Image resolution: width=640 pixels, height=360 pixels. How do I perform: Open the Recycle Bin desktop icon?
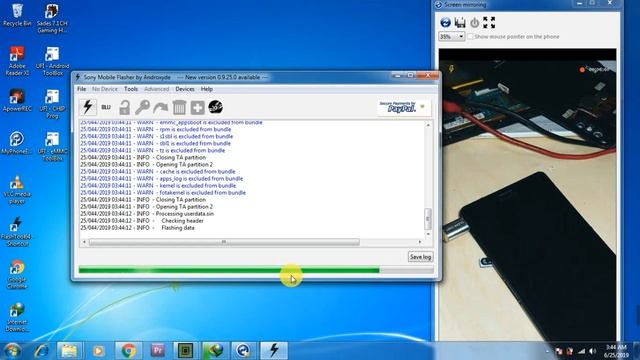click(17, 15)
